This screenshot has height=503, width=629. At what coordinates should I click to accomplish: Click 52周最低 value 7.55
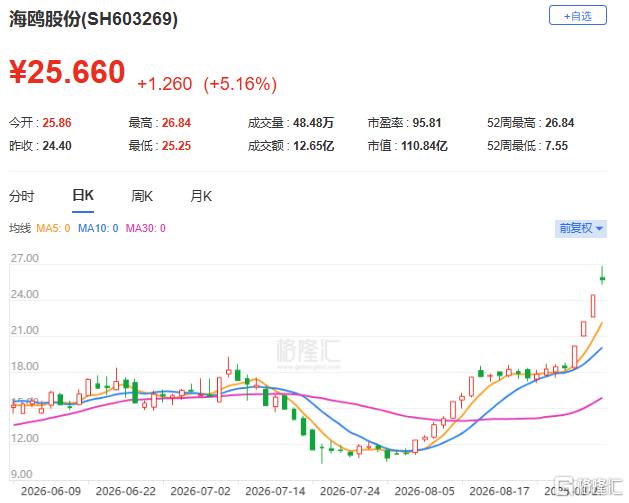(556, 146)
